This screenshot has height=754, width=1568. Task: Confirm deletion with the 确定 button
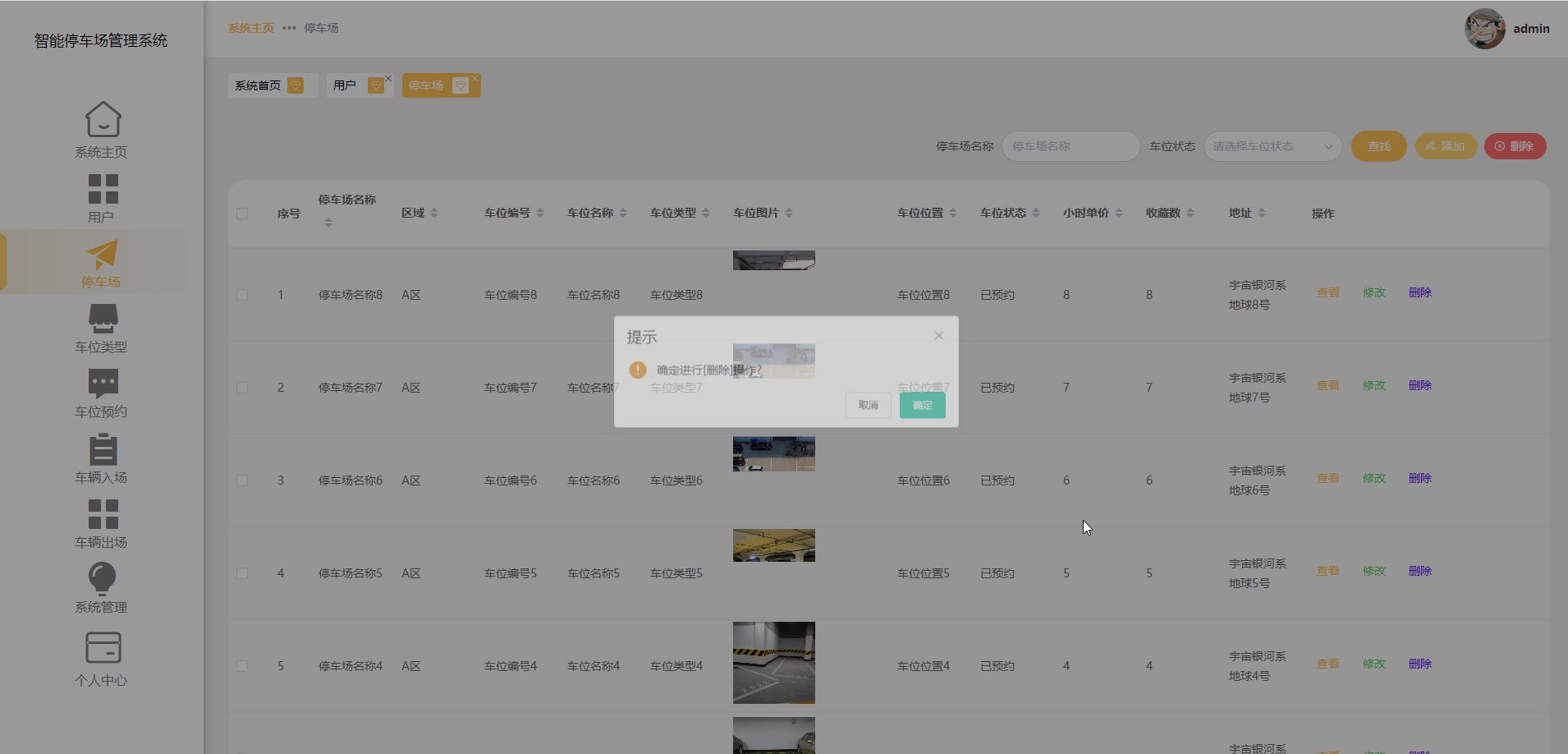[923, 405]
